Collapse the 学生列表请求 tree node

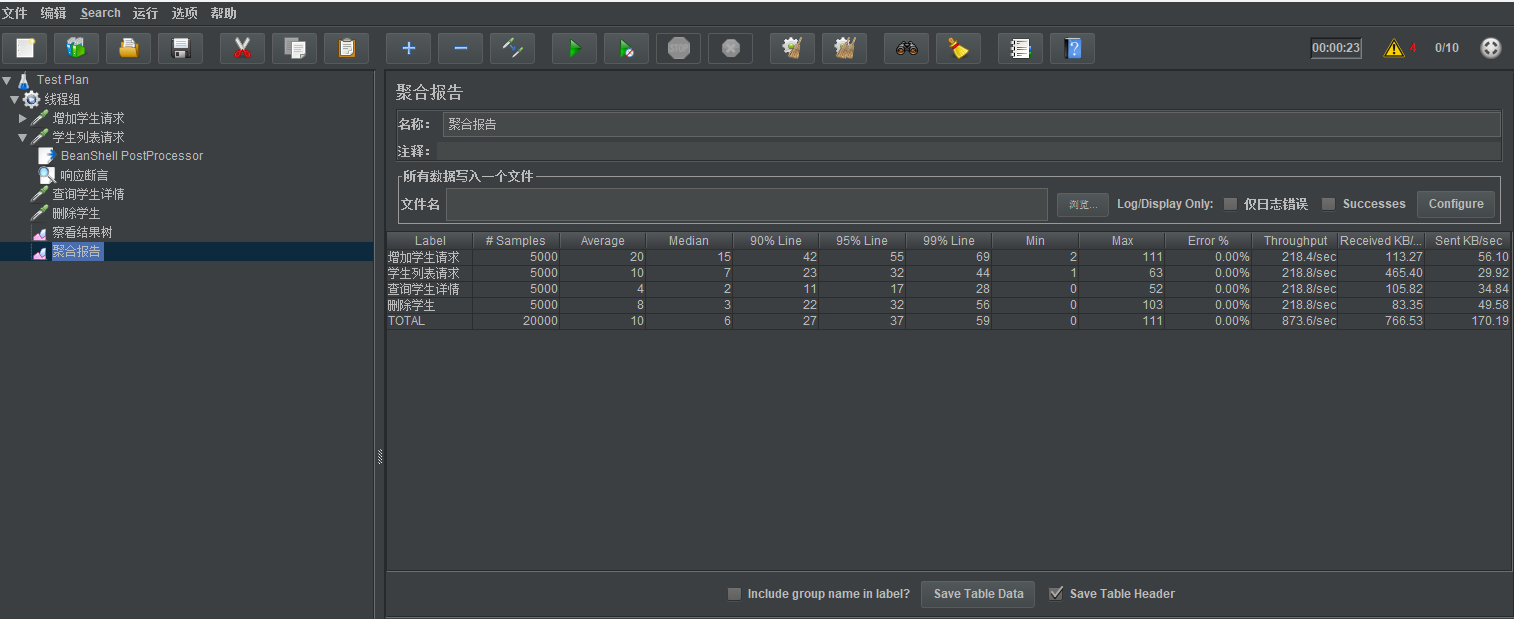[x=23, y=137]
